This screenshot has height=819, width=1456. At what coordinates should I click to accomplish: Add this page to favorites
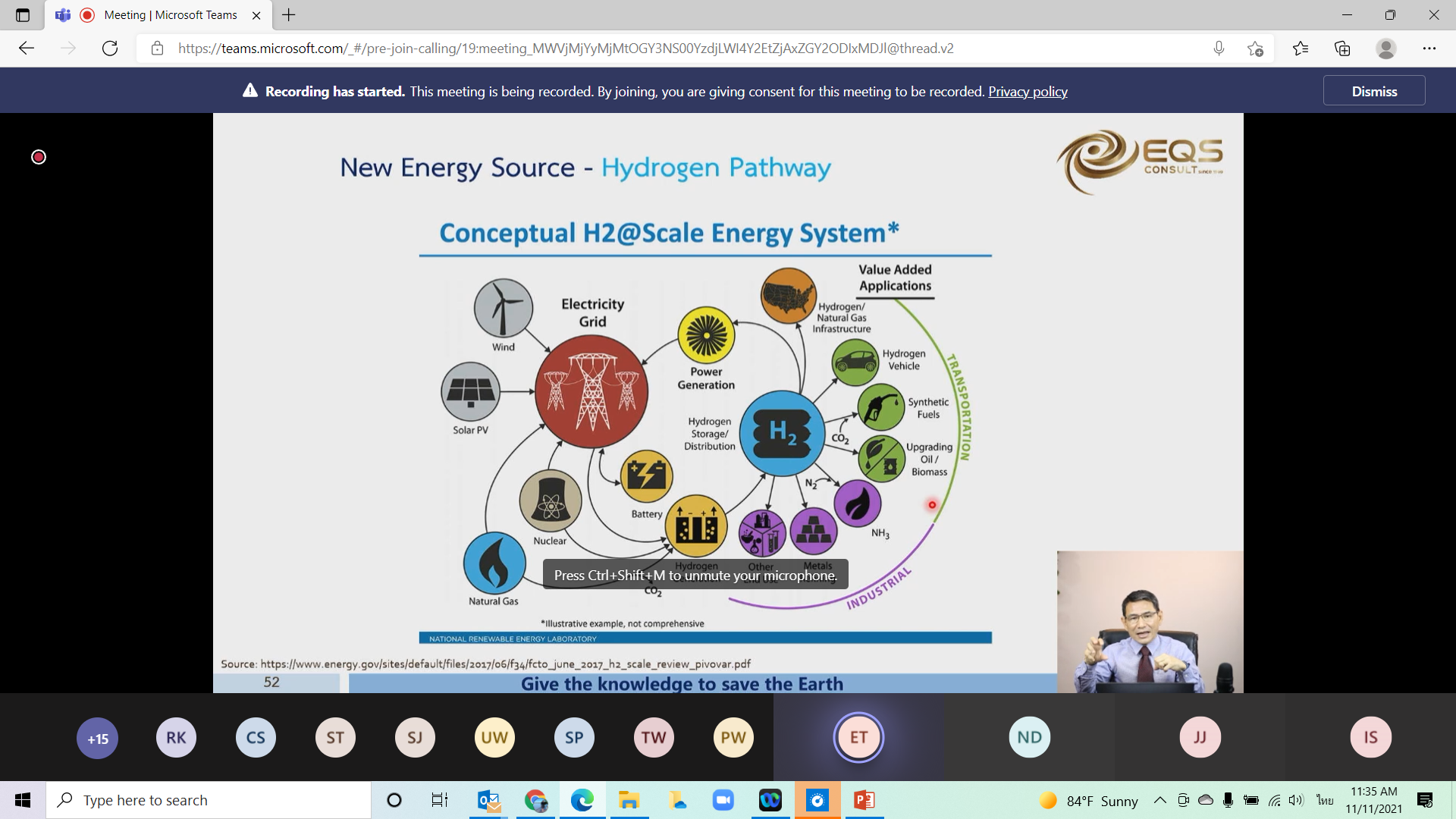(x=1255, y=49)
